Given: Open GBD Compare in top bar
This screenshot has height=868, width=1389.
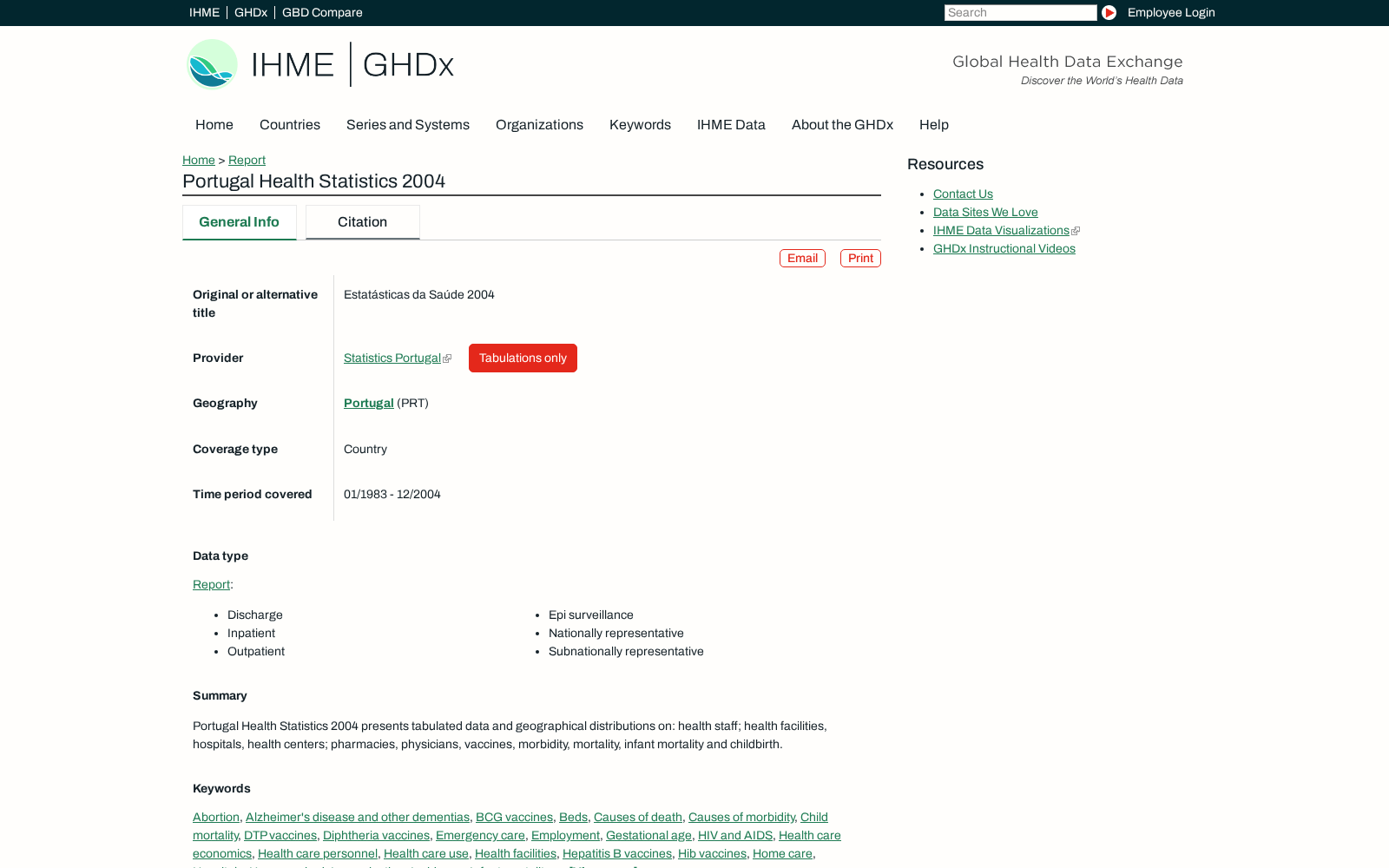Looking at the screenshot, I should pos(322,12).
